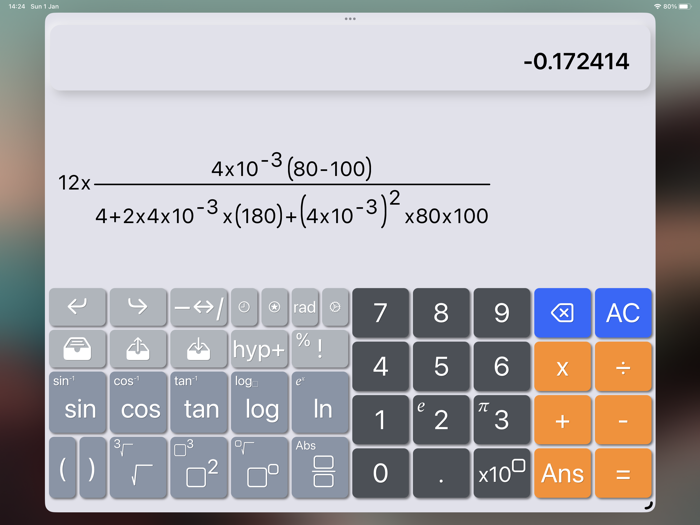Toggle decimal to fraction conversion key

tap(199, 307)
